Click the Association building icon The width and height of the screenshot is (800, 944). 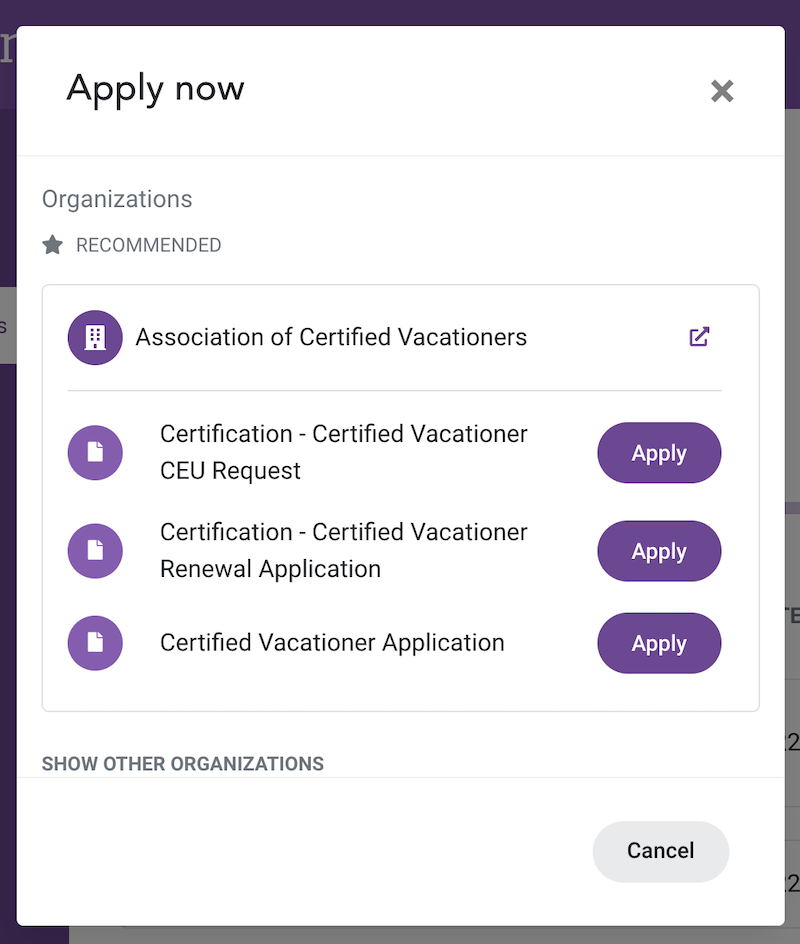[95, 338]
